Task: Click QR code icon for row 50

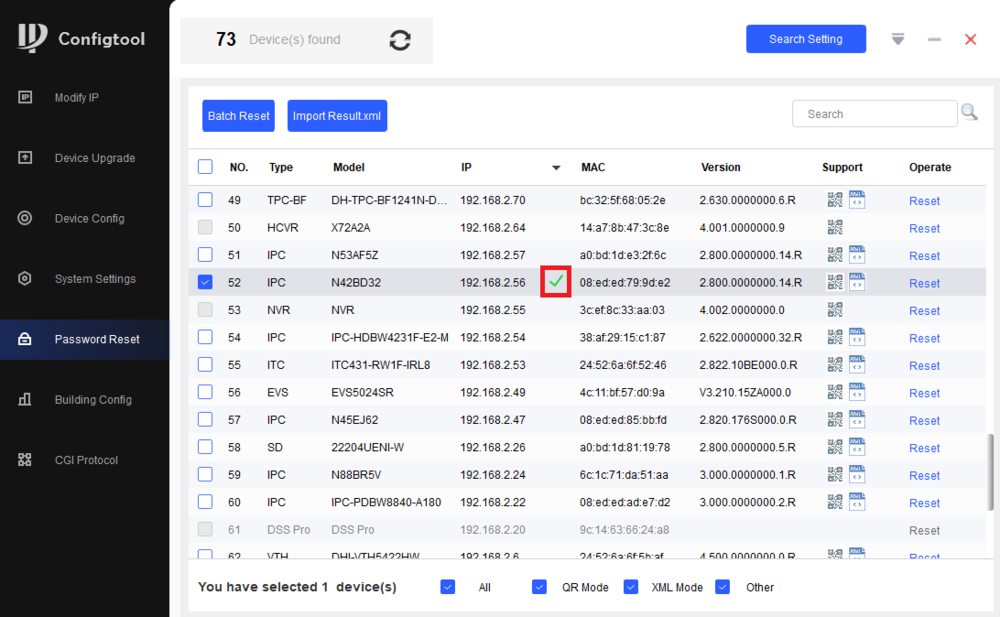Action: coord(835,227)
